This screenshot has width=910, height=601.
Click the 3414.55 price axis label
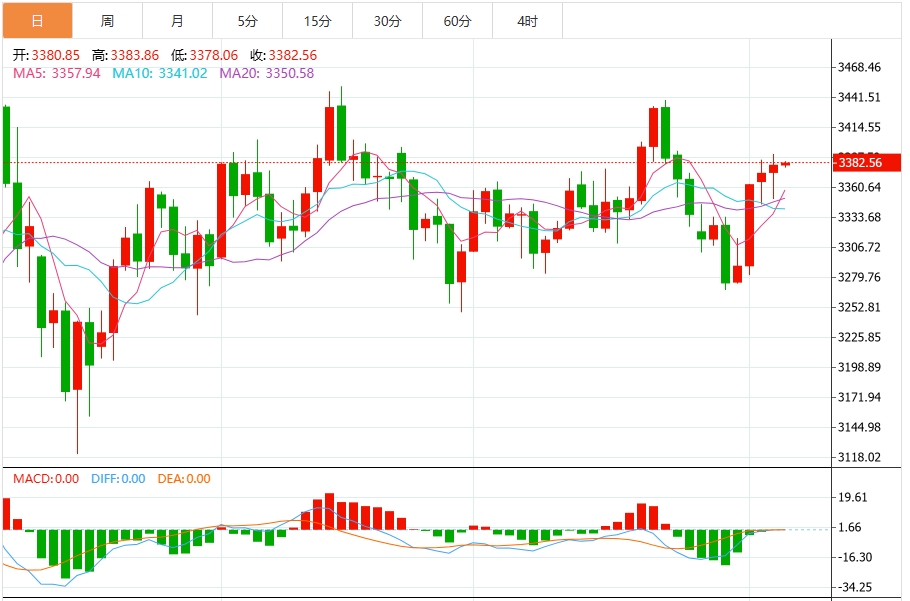coord(859,127)
